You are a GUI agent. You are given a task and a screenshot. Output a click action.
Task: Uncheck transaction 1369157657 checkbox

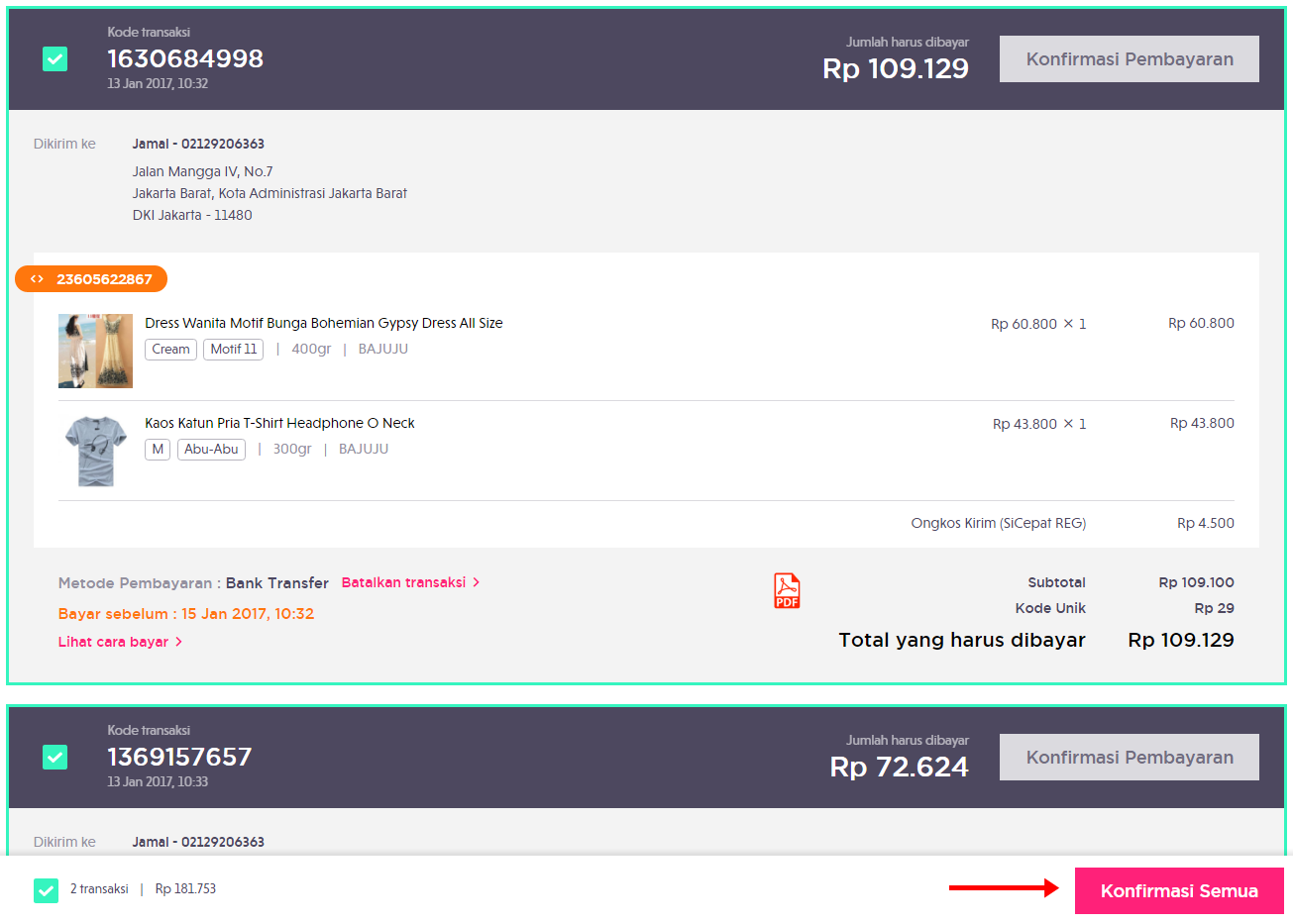[x=55, y=758]
